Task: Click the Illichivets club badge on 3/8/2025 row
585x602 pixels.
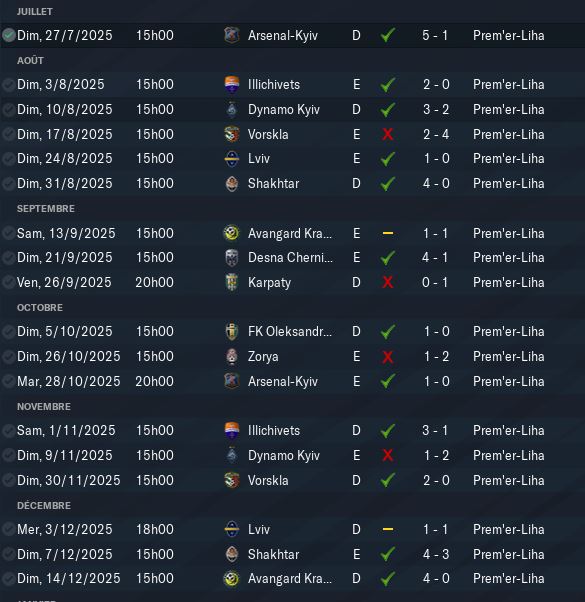Action: coord(232,84)
